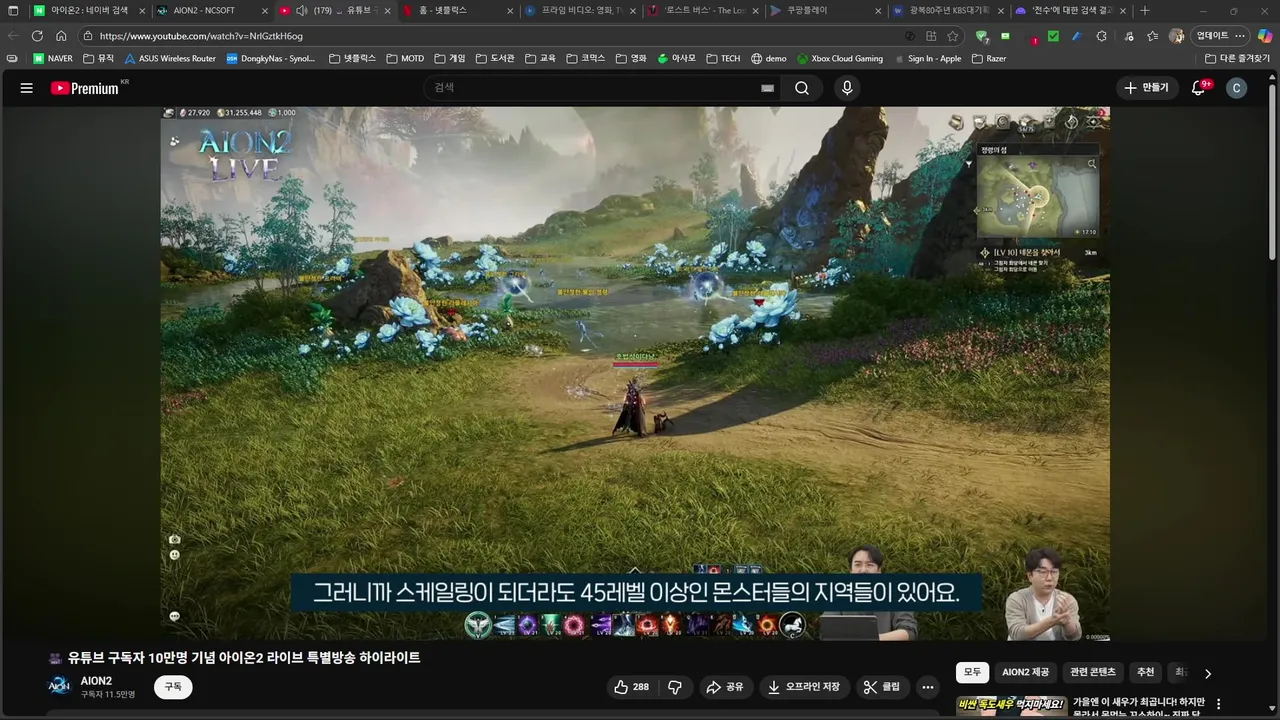Open the Copilot sidebar icon

coord(1264,35)
